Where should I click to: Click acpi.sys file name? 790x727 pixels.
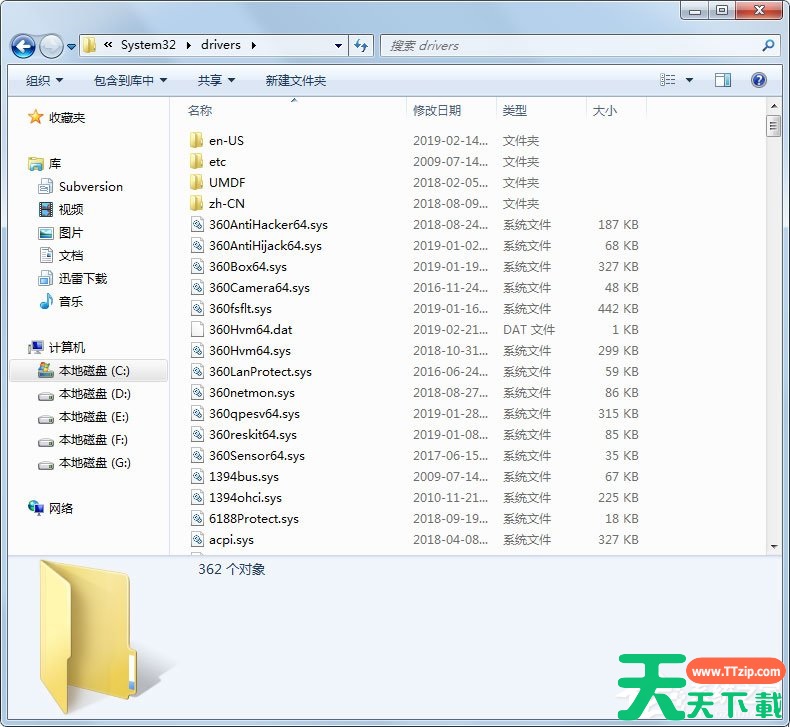(231, 540)
